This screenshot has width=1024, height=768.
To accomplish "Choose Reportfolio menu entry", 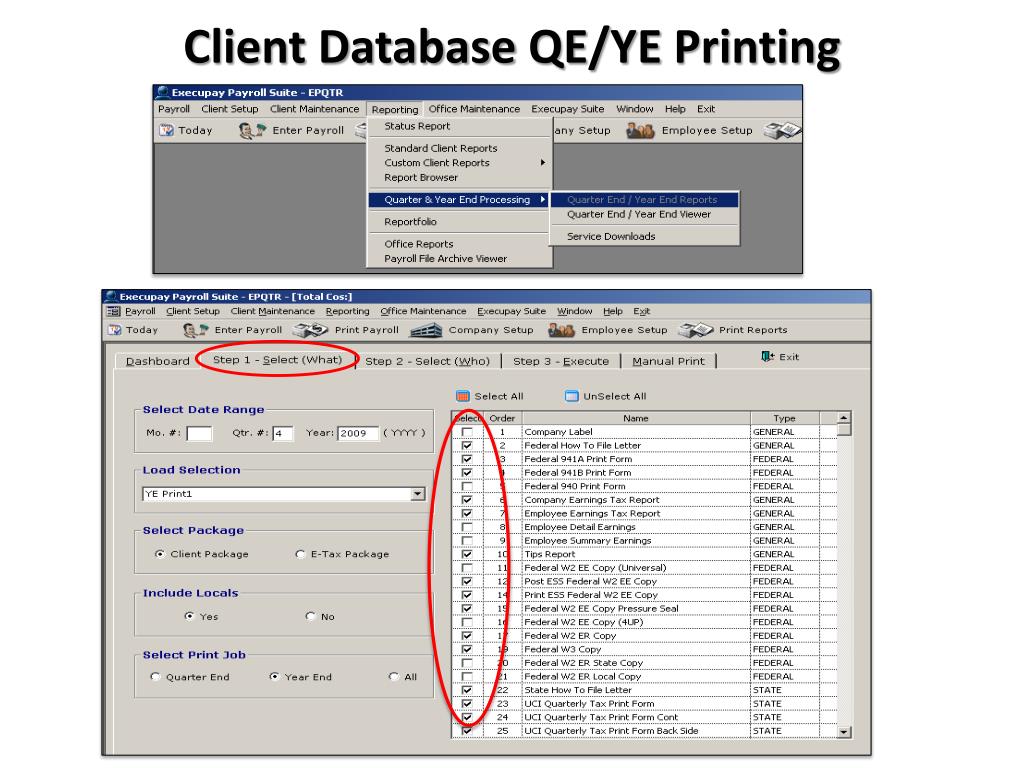I will [410, 222].
